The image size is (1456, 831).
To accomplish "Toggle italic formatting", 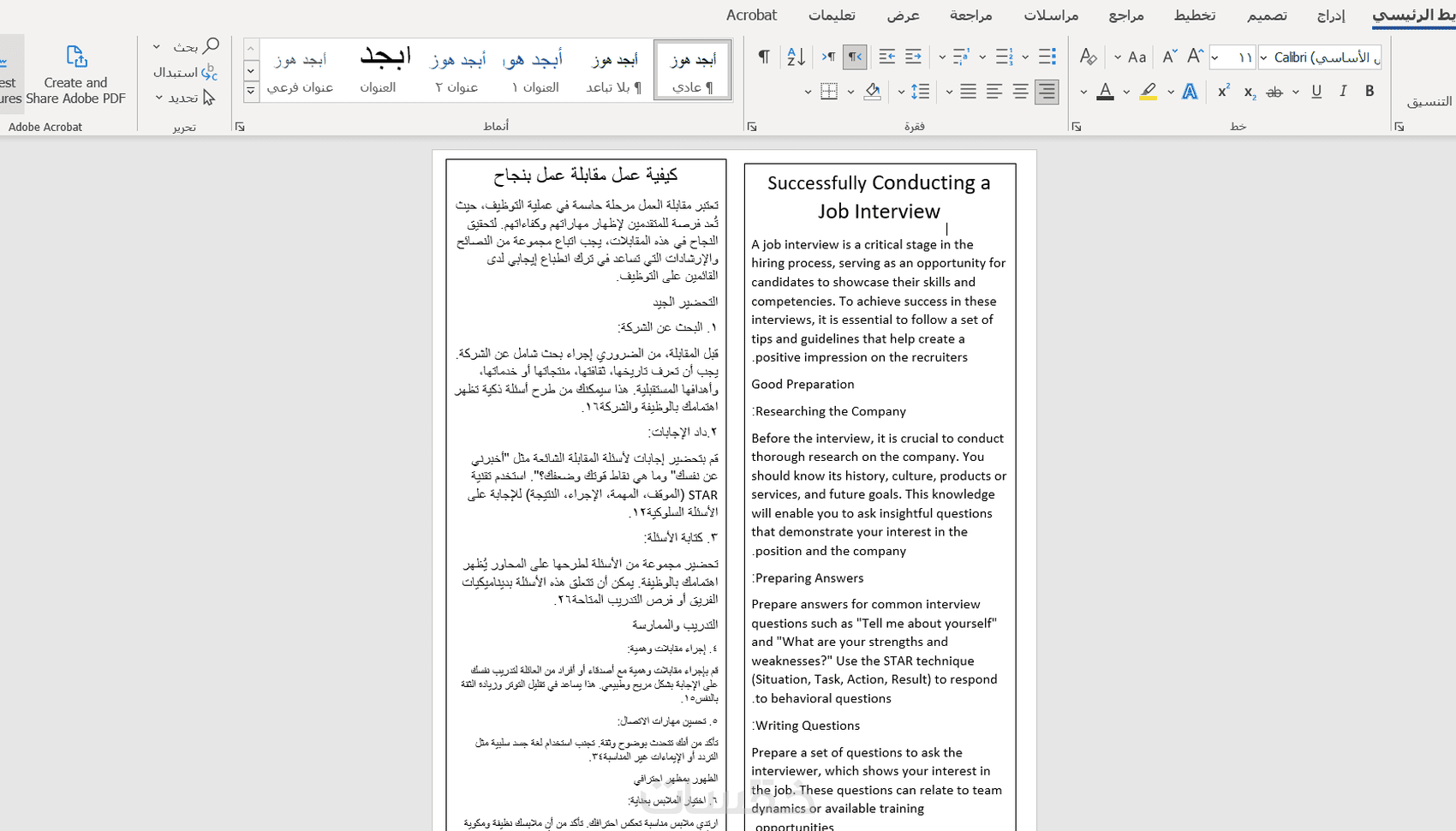I will pos(1343,92).
